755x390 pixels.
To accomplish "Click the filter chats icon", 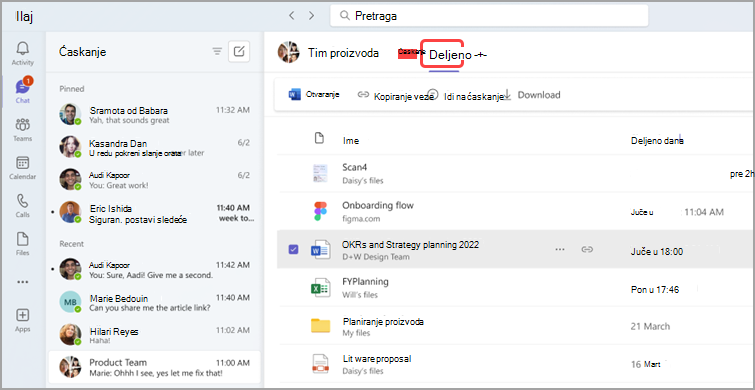I will click(217, 52).
